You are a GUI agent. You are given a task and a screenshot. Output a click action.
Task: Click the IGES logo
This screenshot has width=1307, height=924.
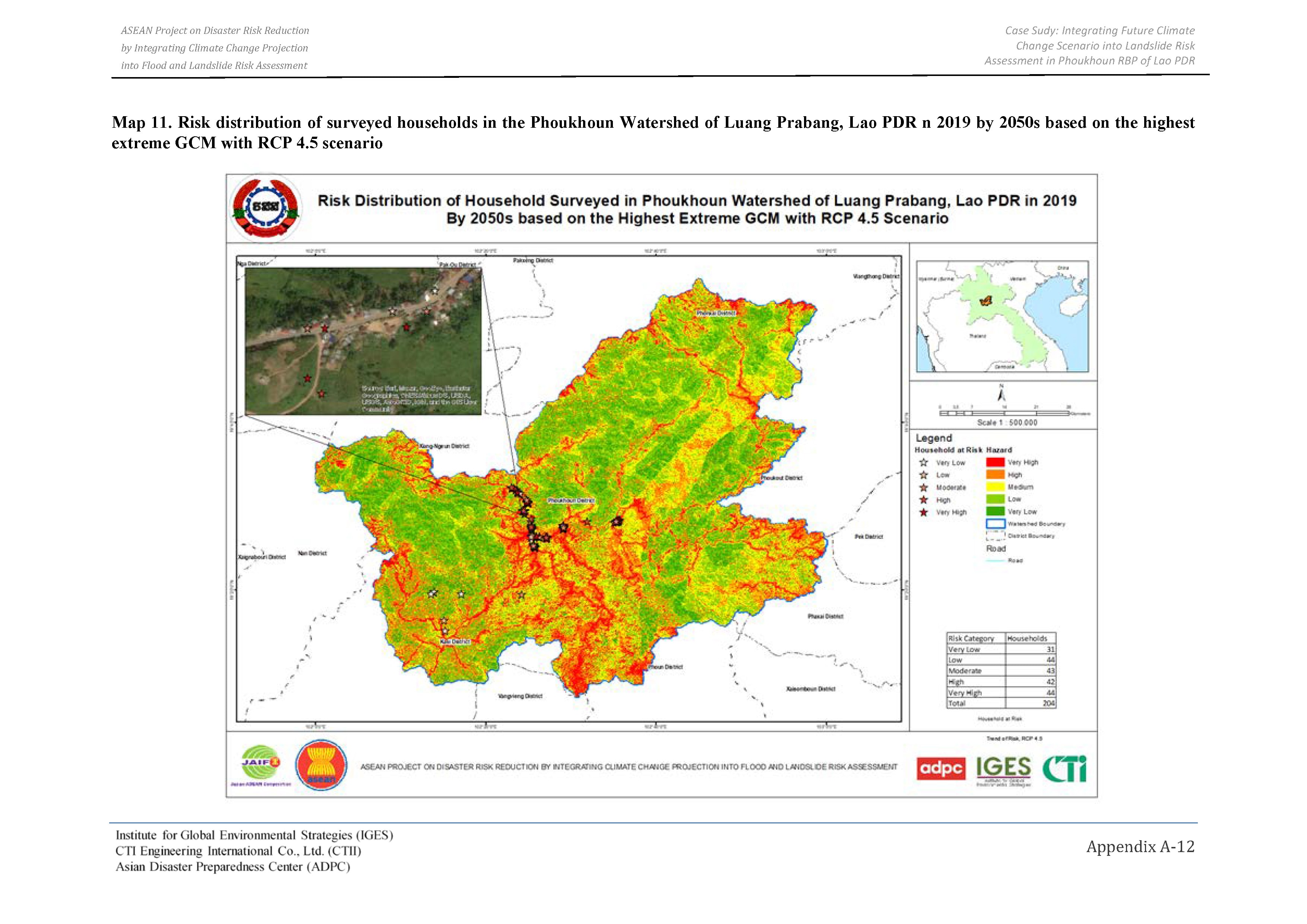[x=1004, y=771]
